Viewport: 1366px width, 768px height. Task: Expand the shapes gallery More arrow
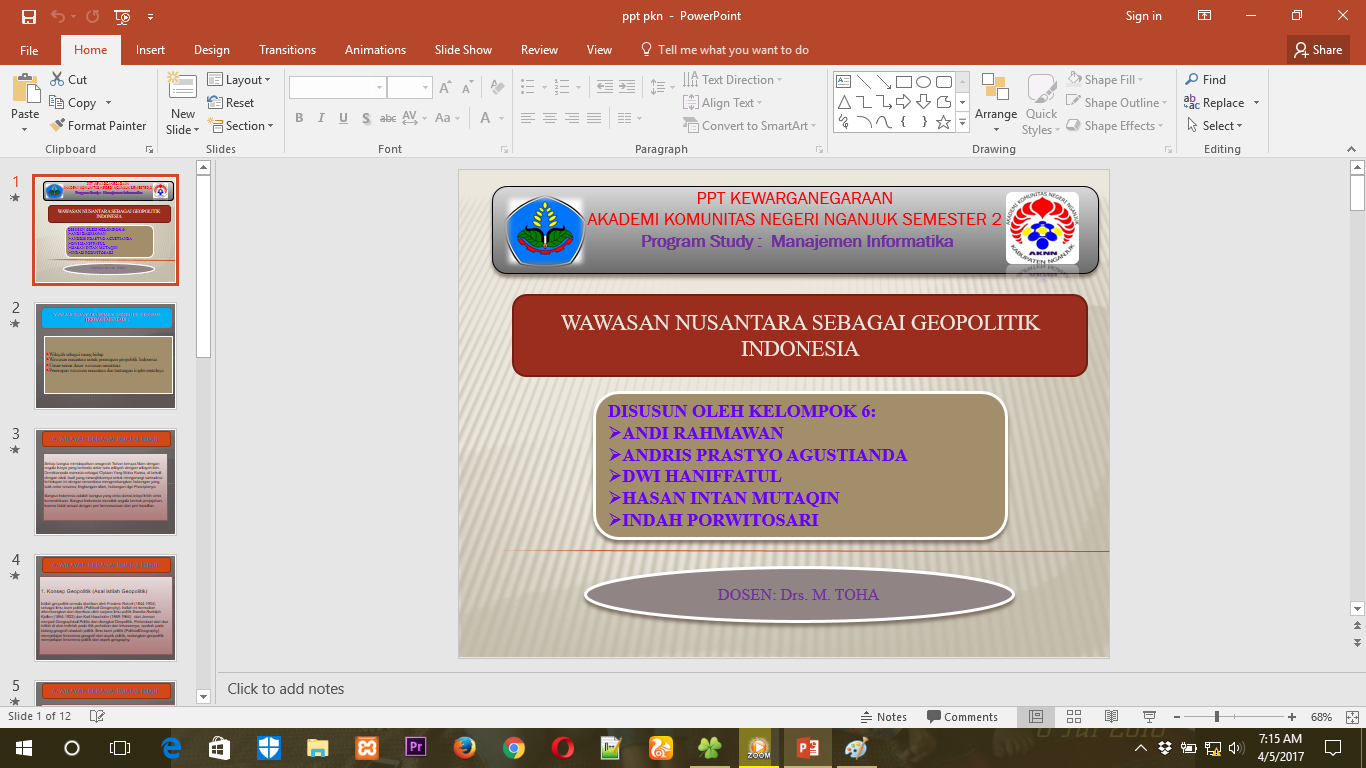962,123
